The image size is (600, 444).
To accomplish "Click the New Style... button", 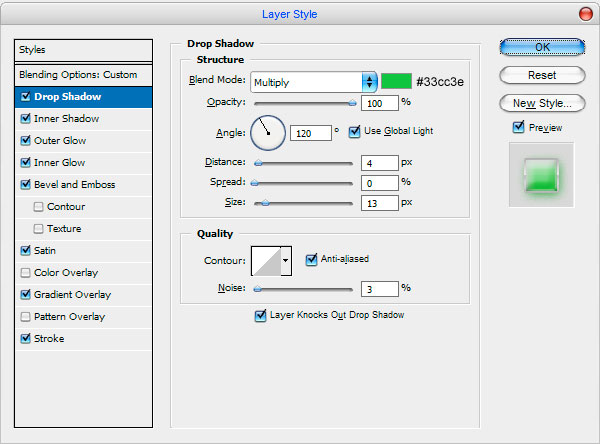I will coord(542,103).
